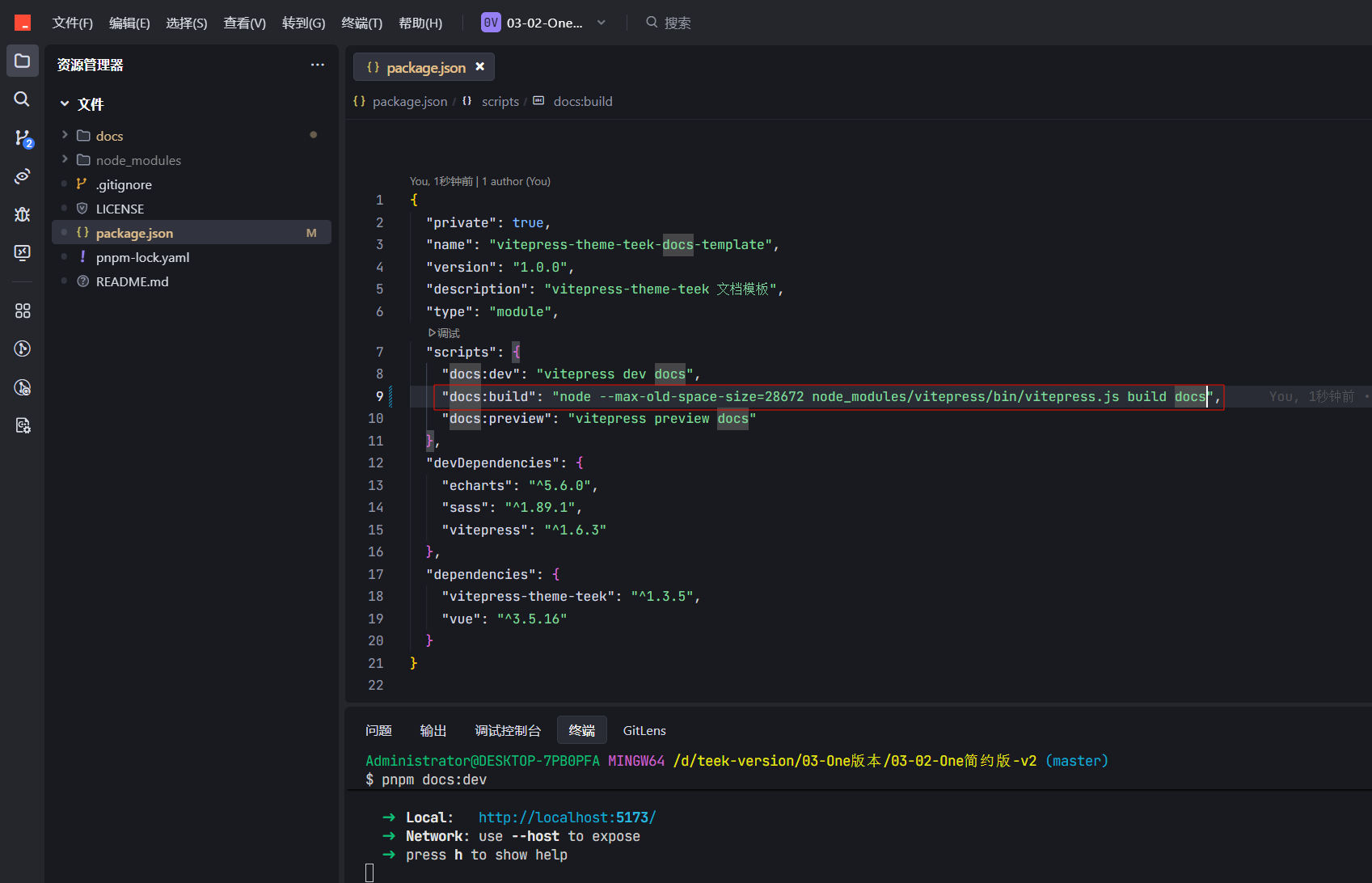The height and width of the screenshot is (883, 1372).
Task: Open the Run and Debug bug icon
Action: point(23,214)
